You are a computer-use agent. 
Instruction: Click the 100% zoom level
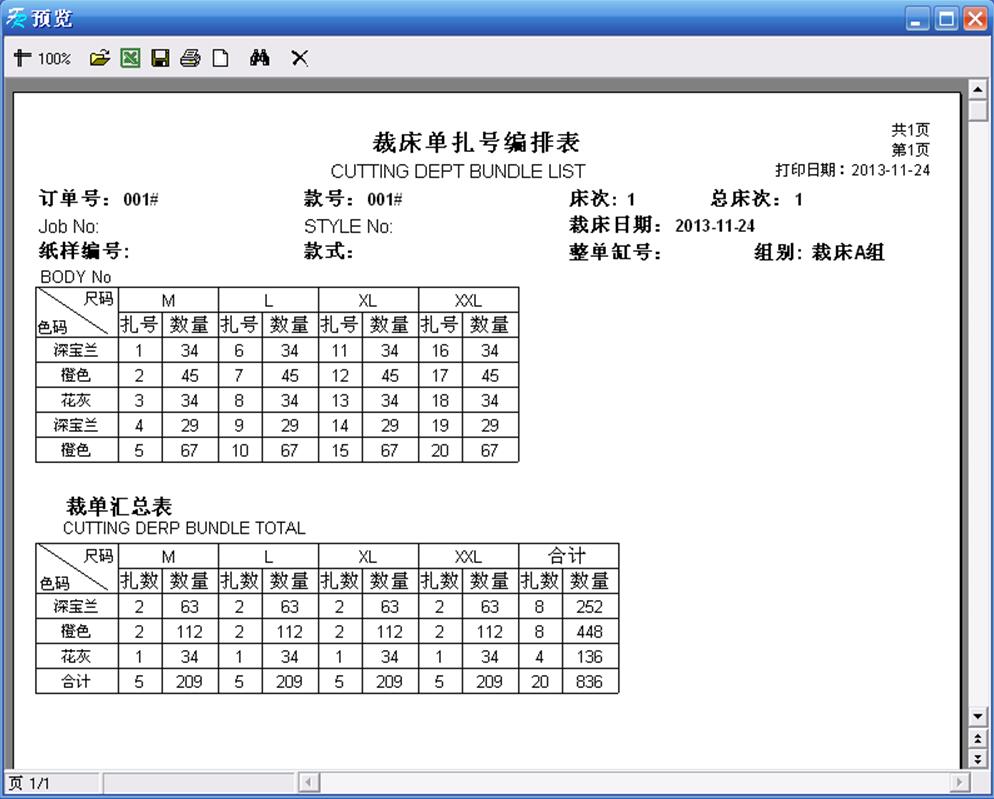pyautogui.click(x=54, y=59)
